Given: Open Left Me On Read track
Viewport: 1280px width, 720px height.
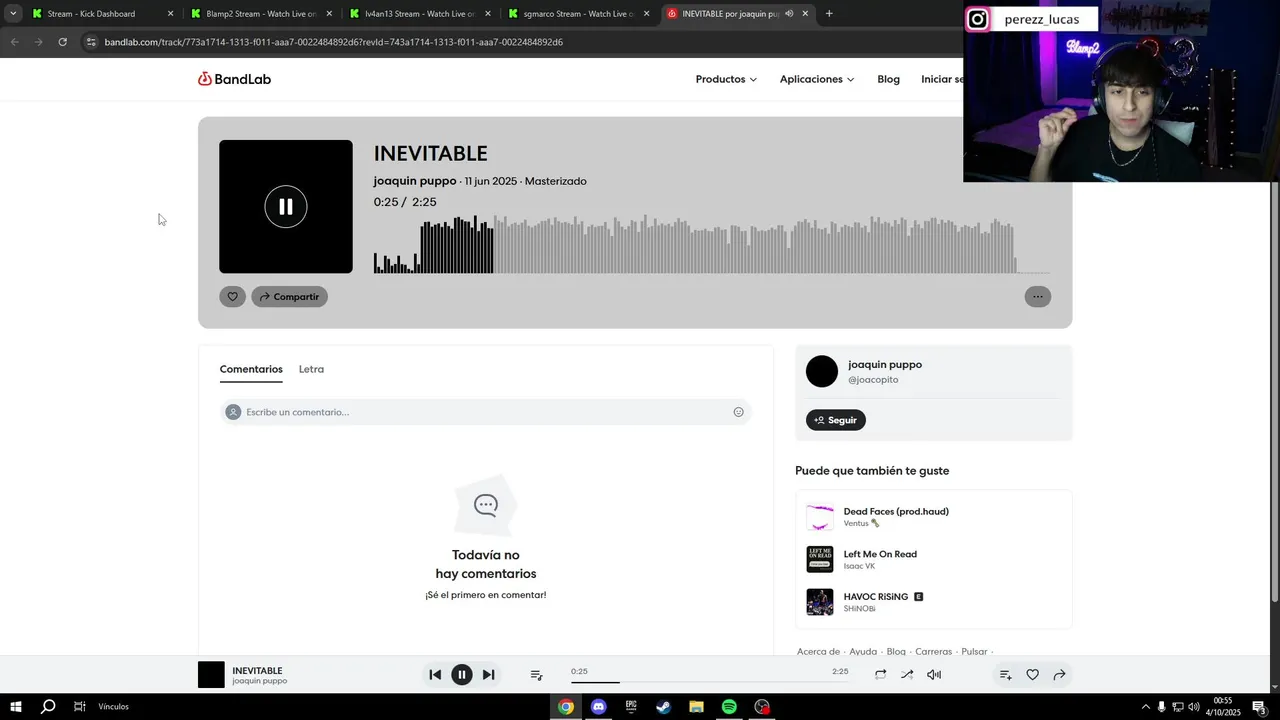Looking at the screenshot, I should coord(880,554).
